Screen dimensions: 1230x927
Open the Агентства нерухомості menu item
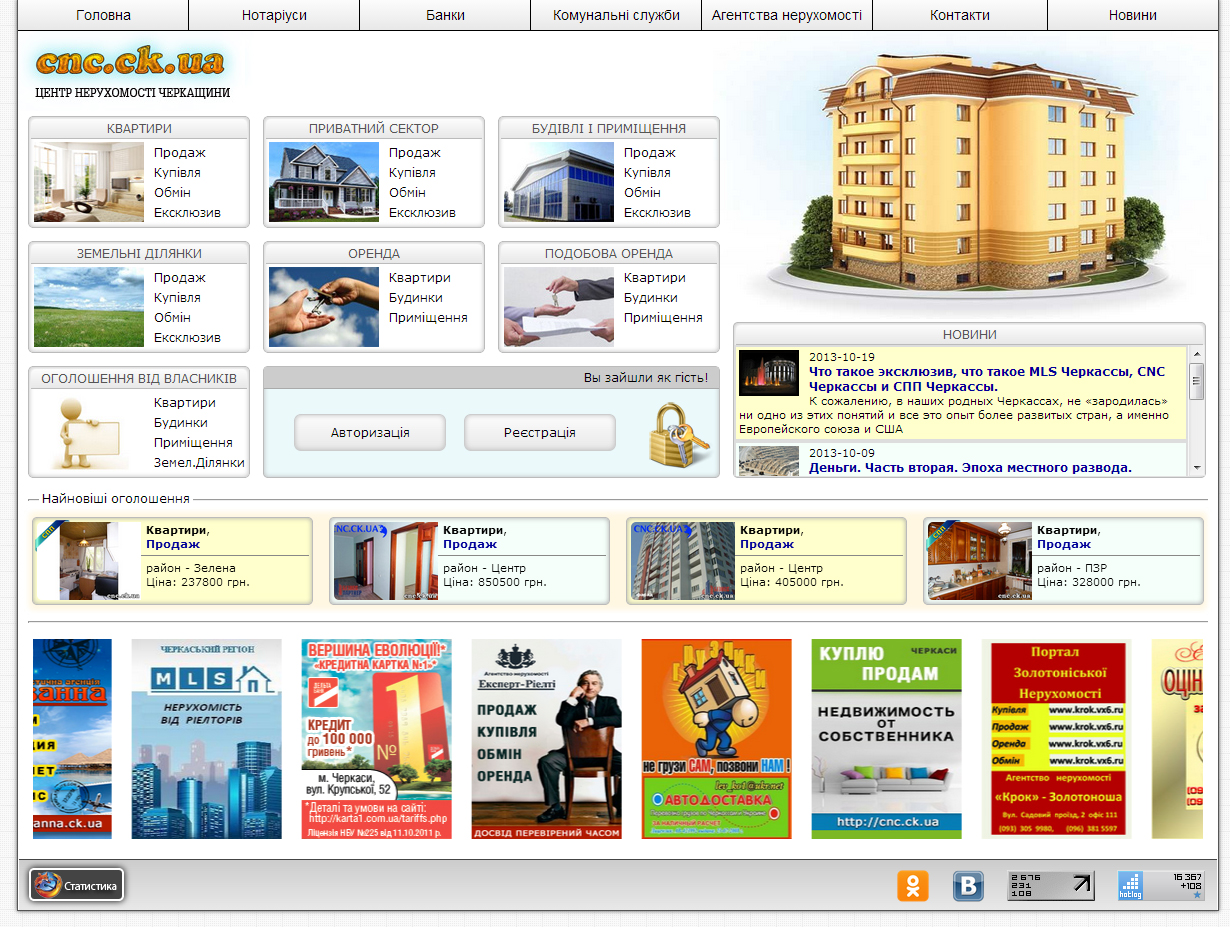coord(787,15)
